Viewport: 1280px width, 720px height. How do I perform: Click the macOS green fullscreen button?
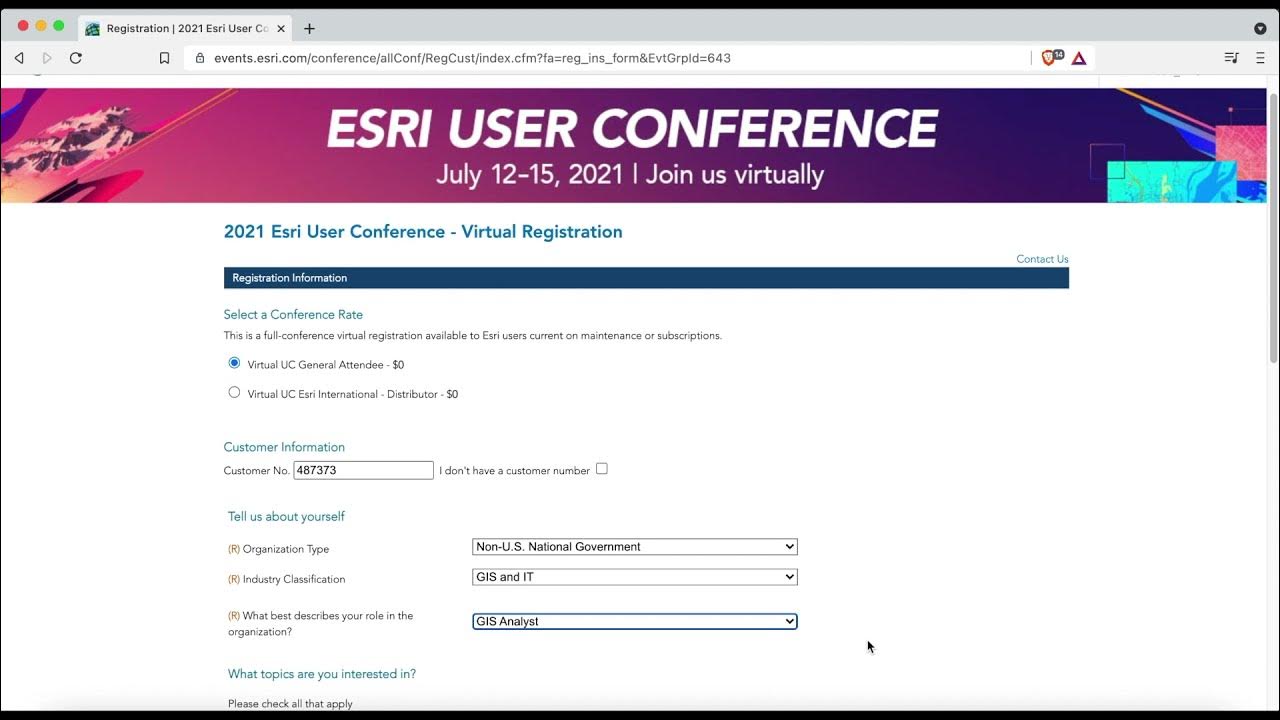pyautogui.click(x=59, y=26)
